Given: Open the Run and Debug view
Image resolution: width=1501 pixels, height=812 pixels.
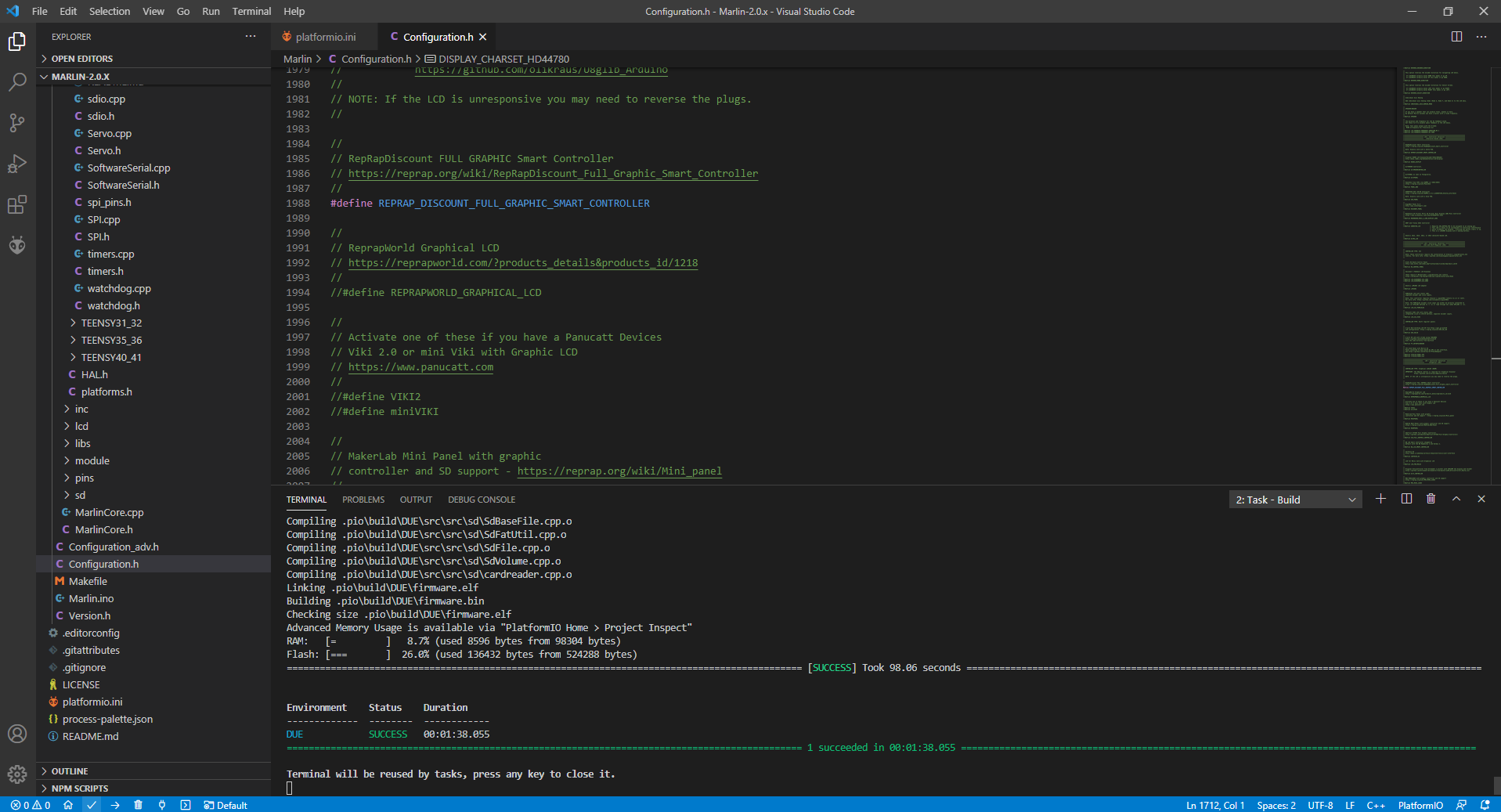Looking at the screenshot, I should (x=17, y=164).
